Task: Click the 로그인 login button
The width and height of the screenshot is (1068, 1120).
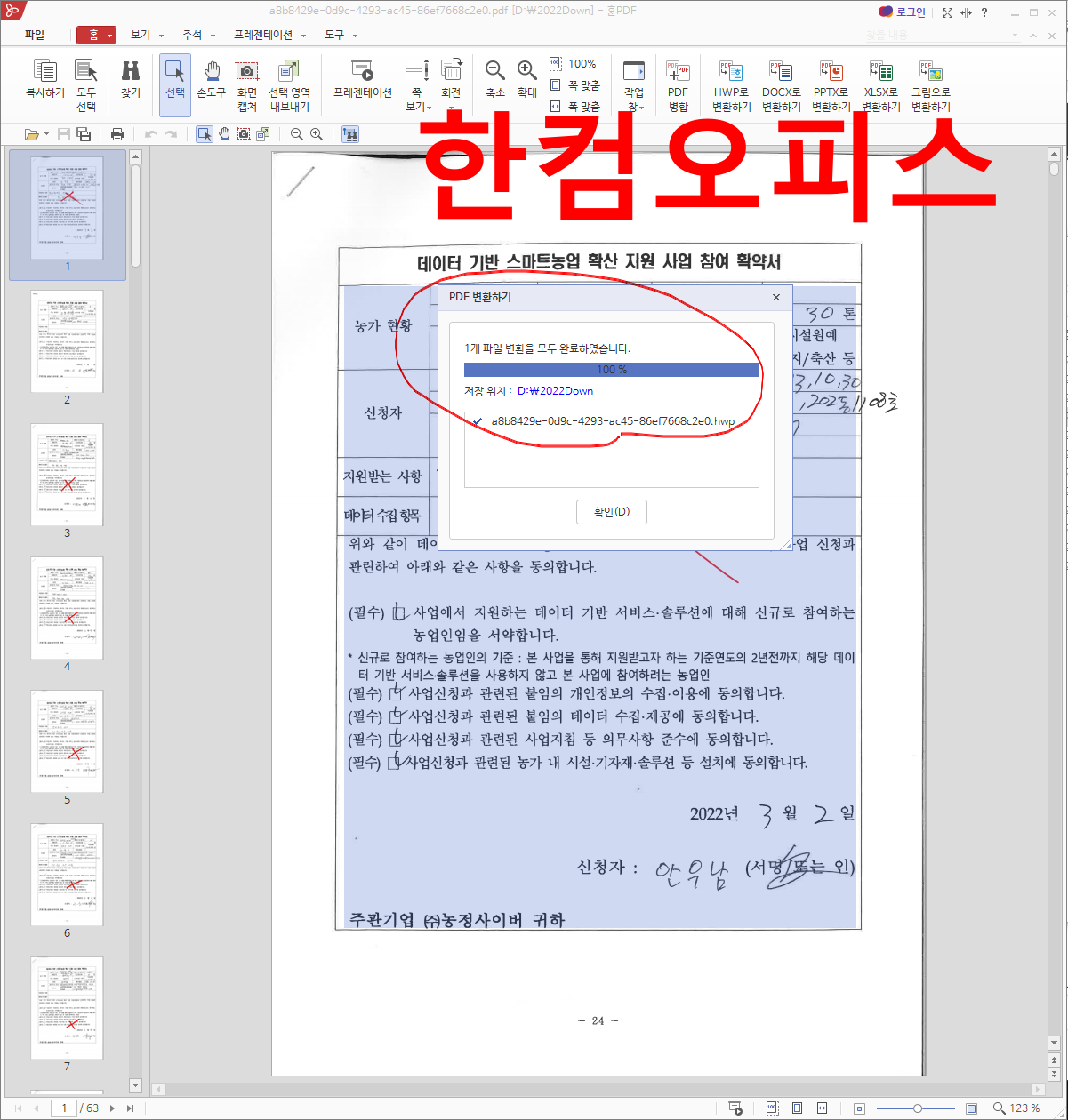Action: [902, 12]
